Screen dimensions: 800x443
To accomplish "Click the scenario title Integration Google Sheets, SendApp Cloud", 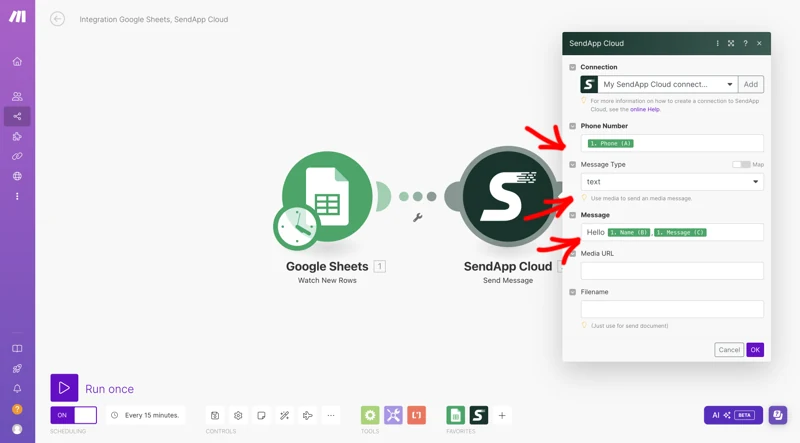I will pos(154,19).
